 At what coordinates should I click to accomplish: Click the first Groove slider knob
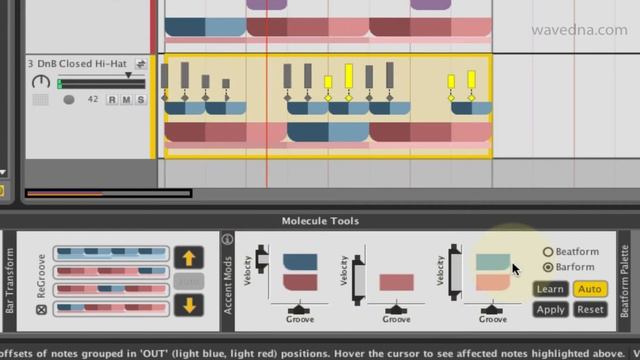299,309
